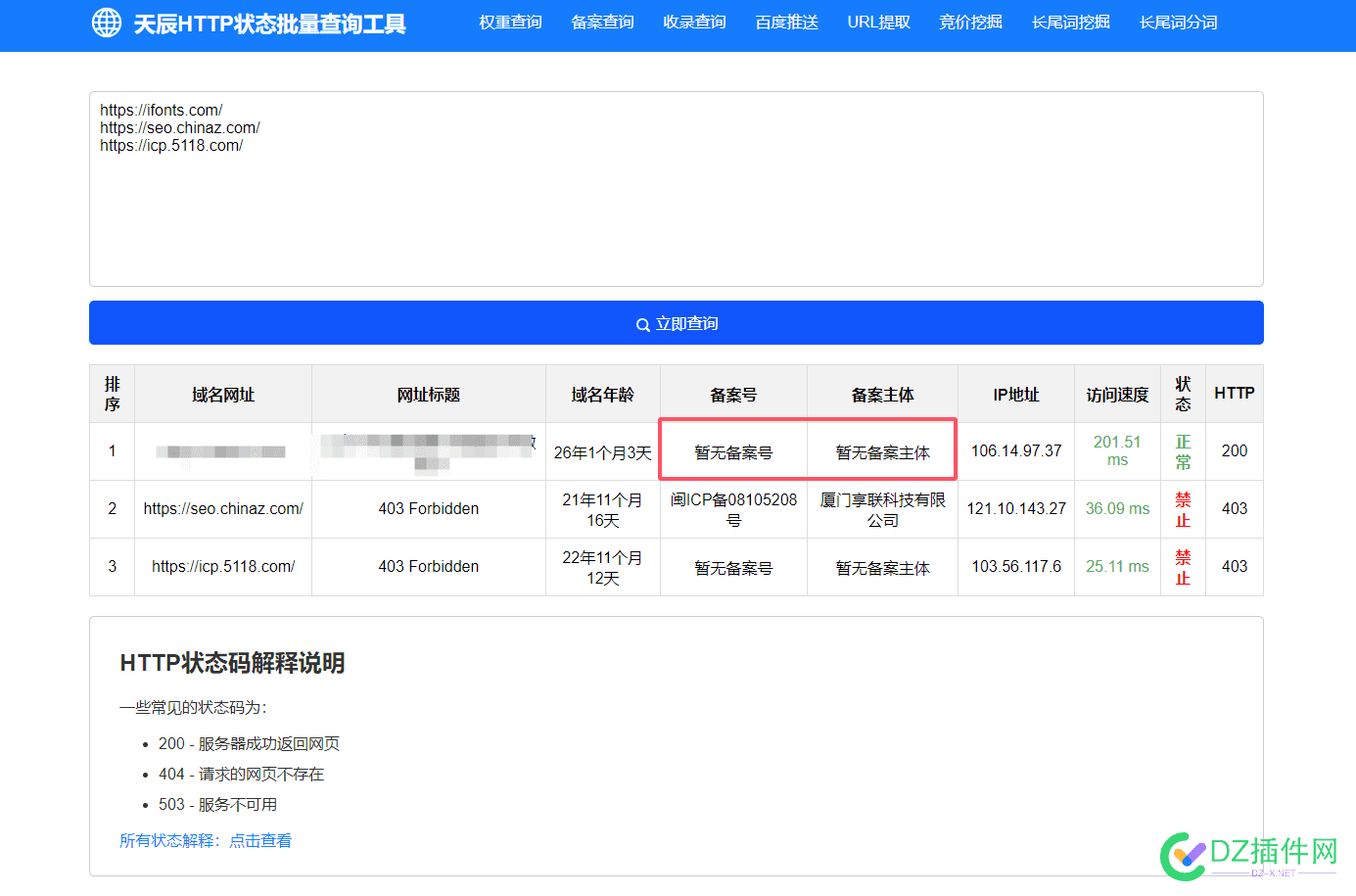Open URL提取 in top navigation
The height and width of the screenshot is (896, 1356).
click(x=878, y=23)
